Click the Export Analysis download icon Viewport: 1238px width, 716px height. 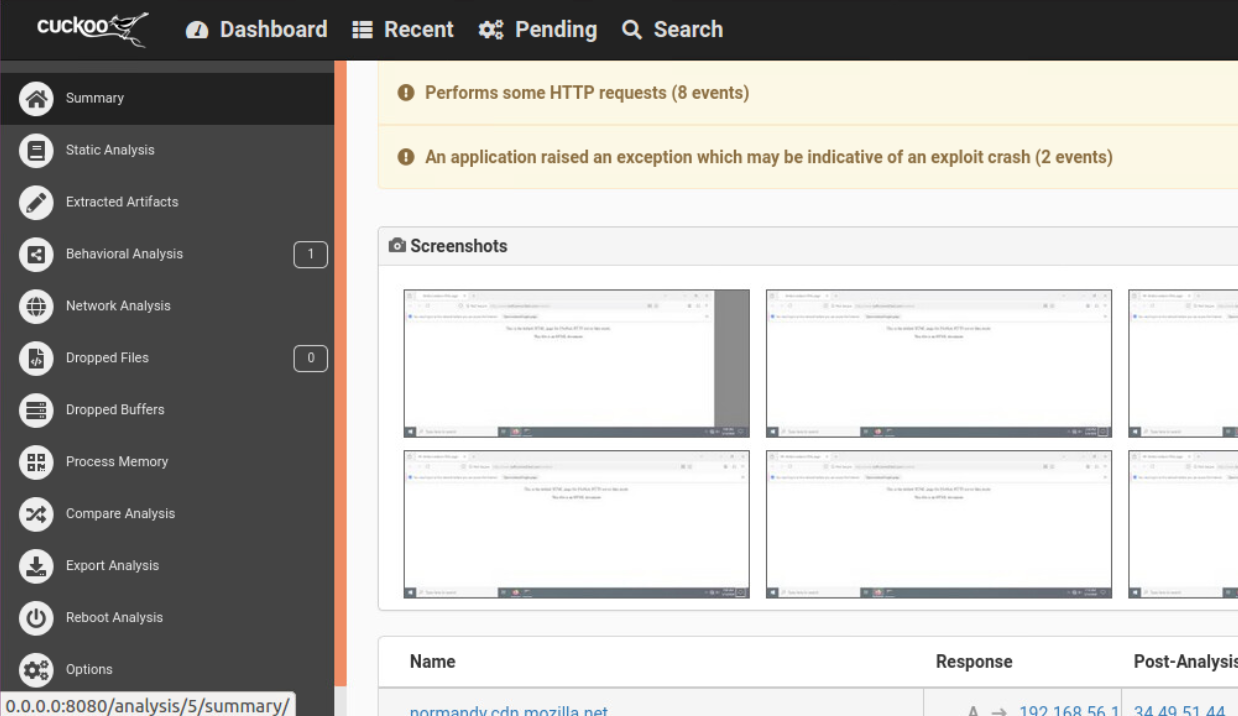[x=36, y=566]
